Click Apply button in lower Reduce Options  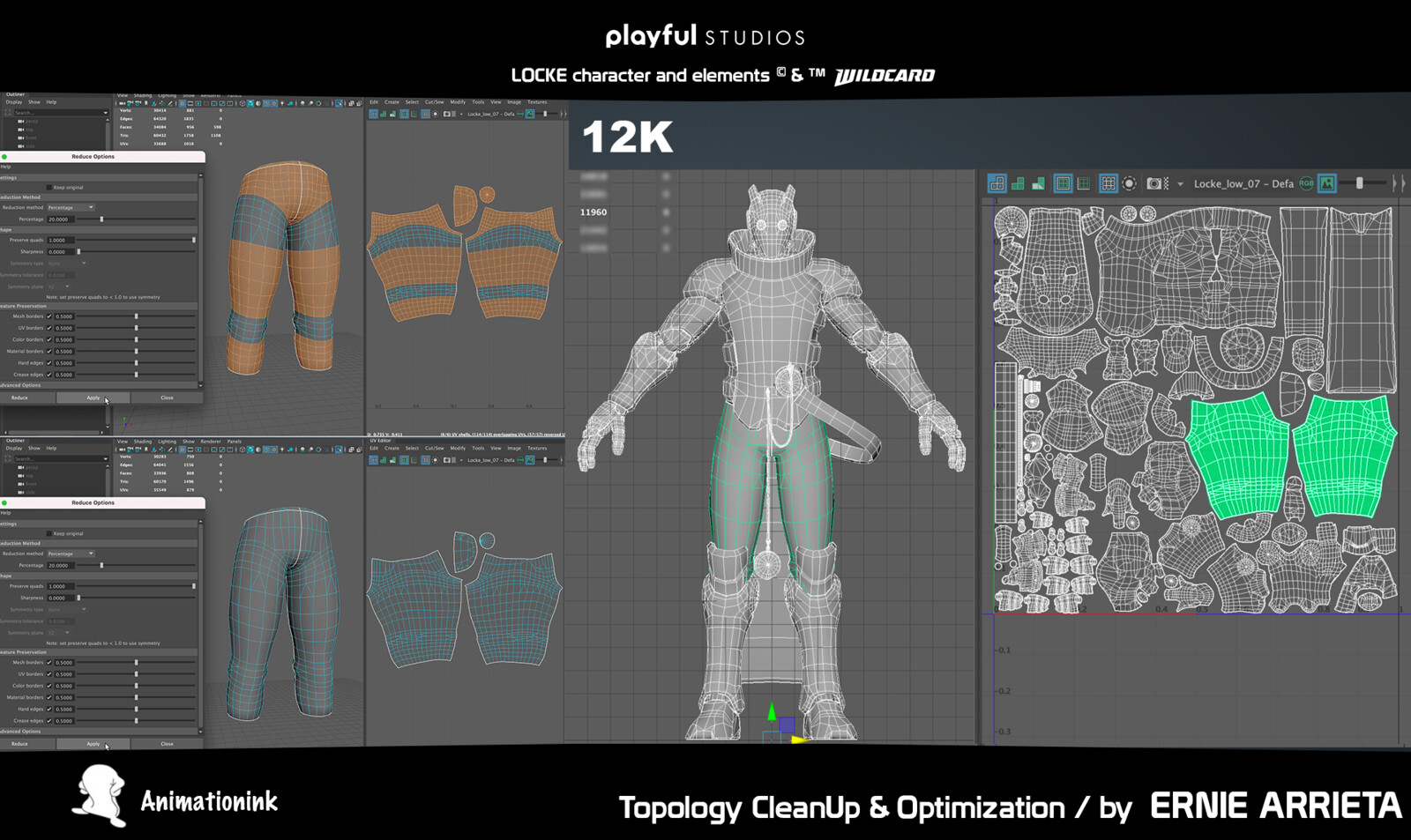pos(93,744)
